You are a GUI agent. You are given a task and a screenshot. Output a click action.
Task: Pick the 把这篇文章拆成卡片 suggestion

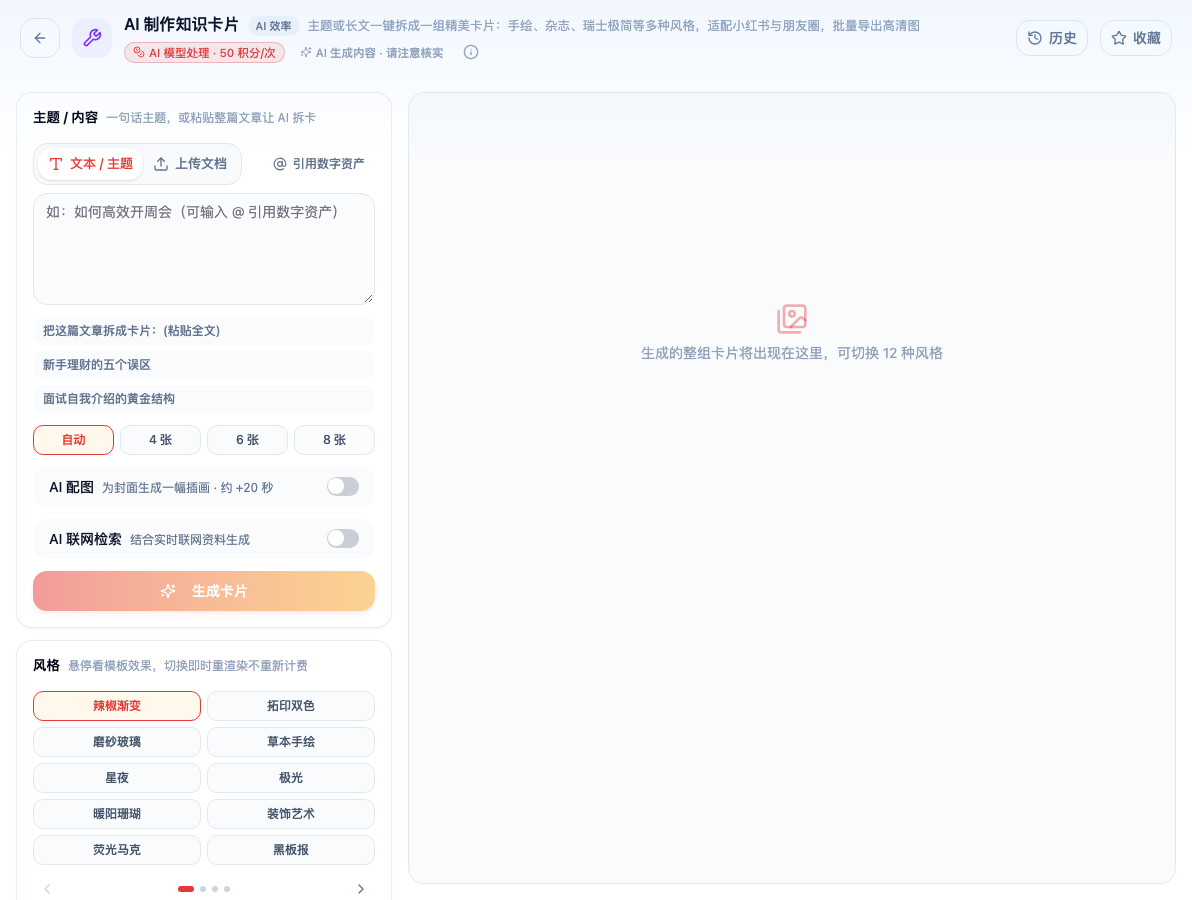click(204, 331)
